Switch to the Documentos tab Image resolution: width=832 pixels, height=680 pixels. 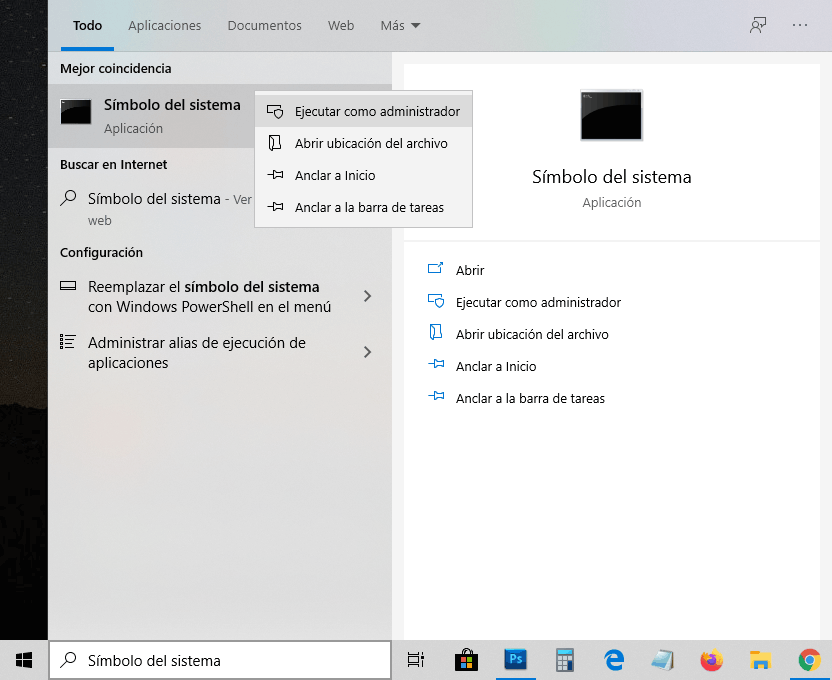point(264,25)
